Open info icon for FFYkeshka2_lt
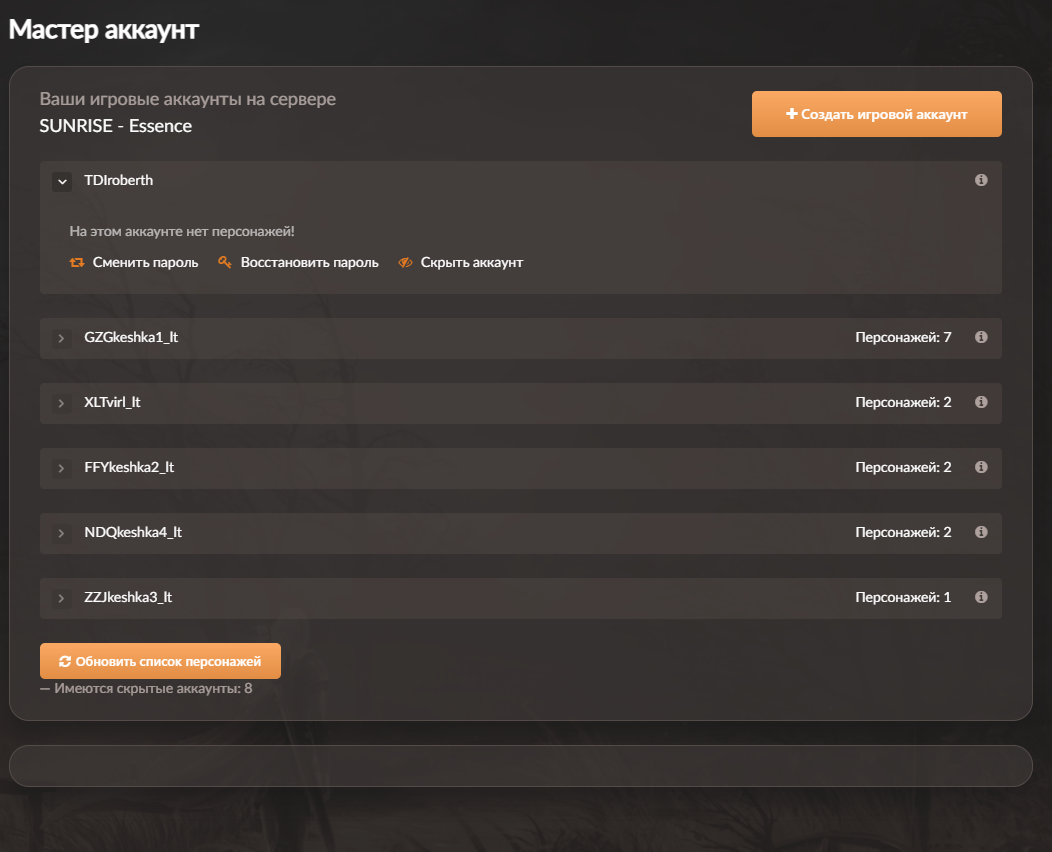The width and height of the screenshot is (1052, 852). [x=981, y=467]
